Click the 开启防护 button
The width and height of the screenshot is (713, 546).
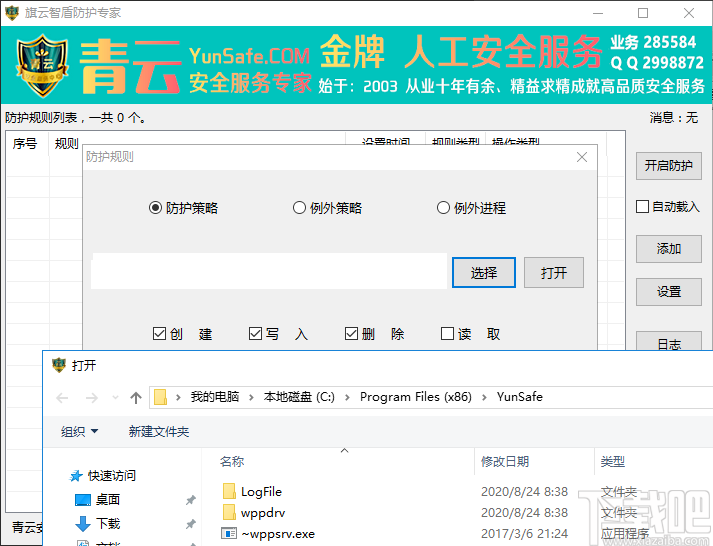[668, 166]
